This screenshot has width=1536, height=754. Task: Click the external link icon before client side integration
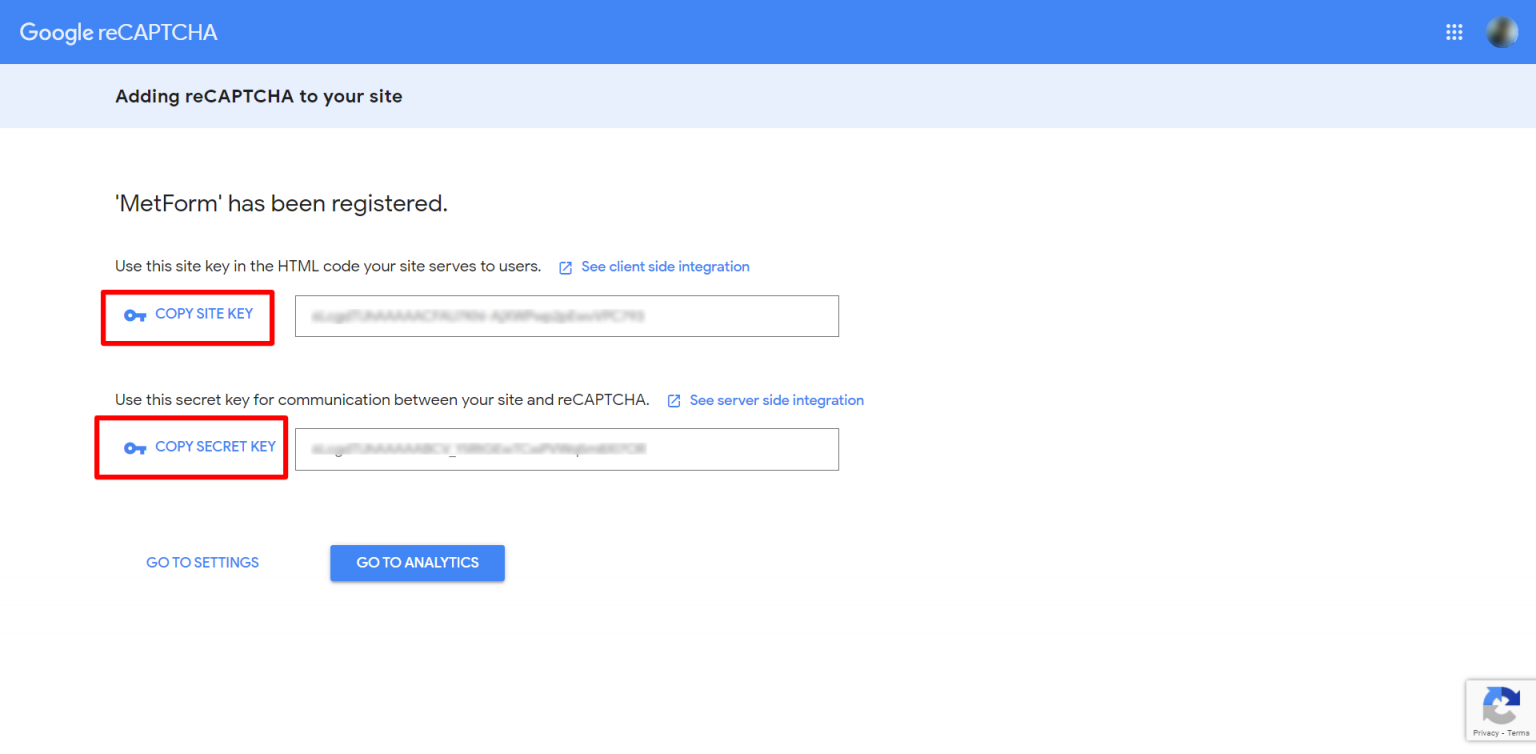565,267
